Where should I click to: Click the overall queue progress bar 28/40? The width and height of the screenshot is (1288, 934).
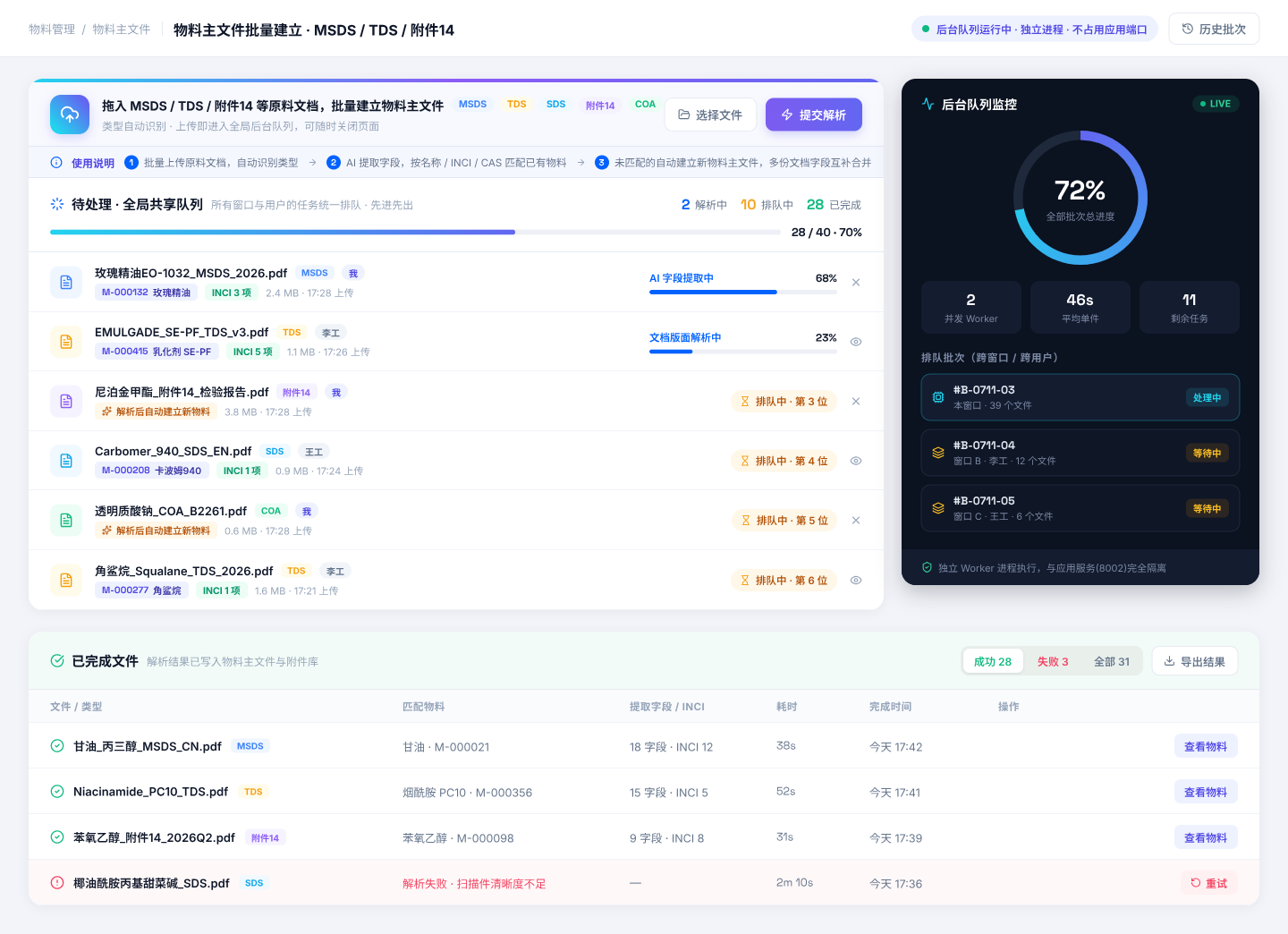tap(415, 232)
